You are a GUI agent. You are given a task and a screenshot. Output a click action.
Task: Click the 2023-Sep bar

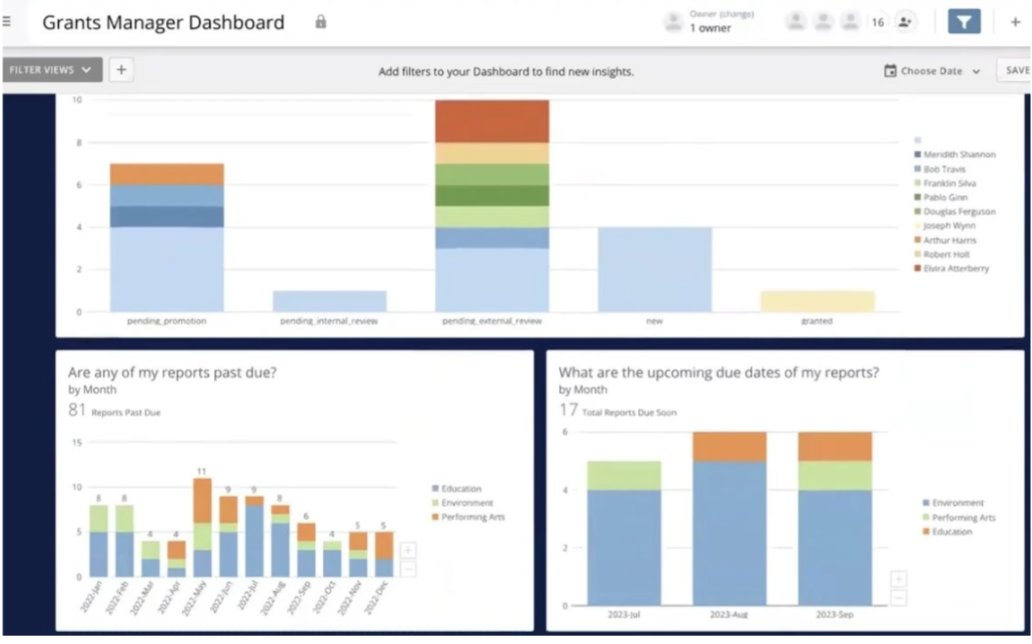tap(835, 519)
